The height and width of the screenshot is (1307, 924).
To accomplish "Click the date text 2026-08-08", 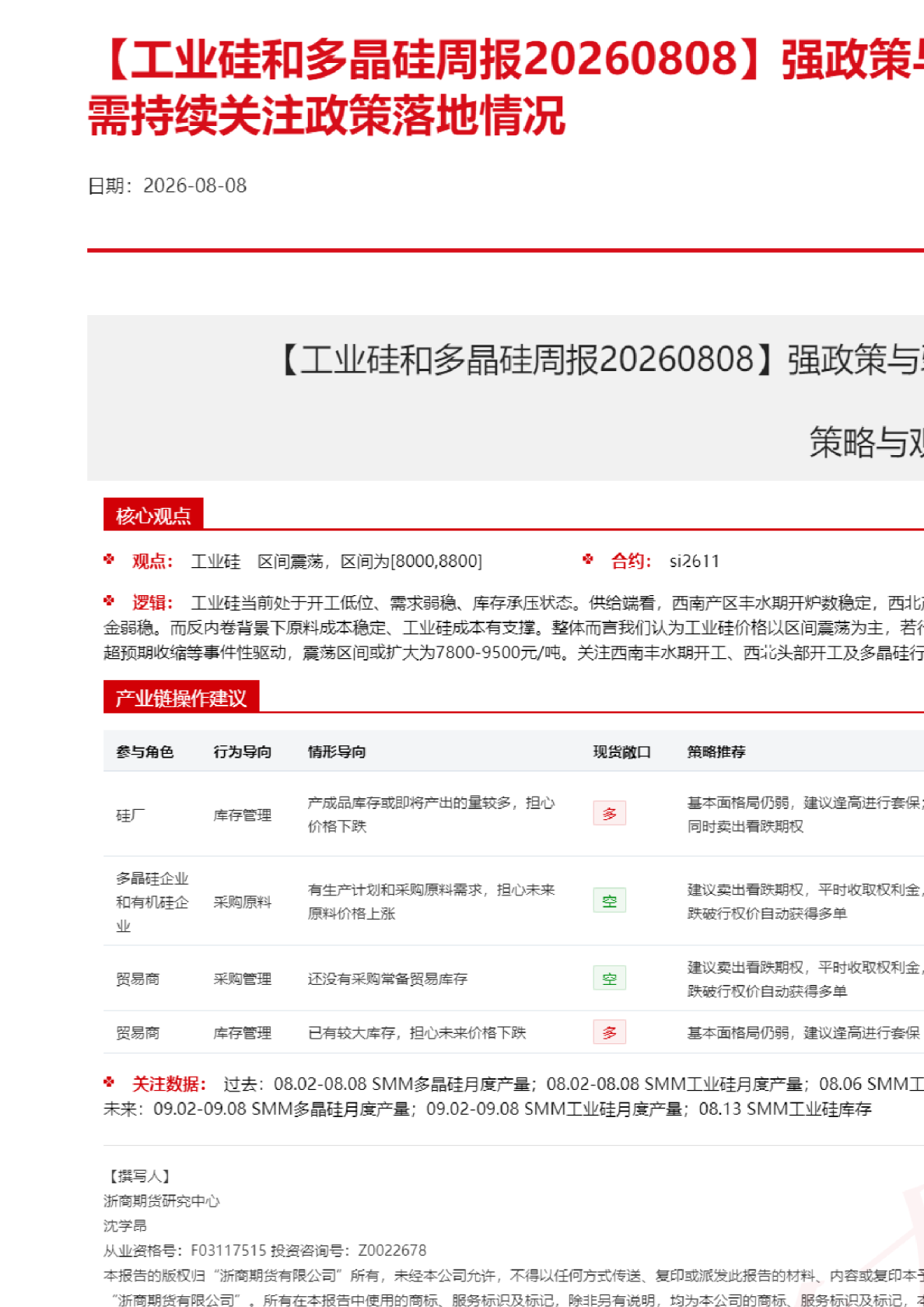I will (195, 186).
